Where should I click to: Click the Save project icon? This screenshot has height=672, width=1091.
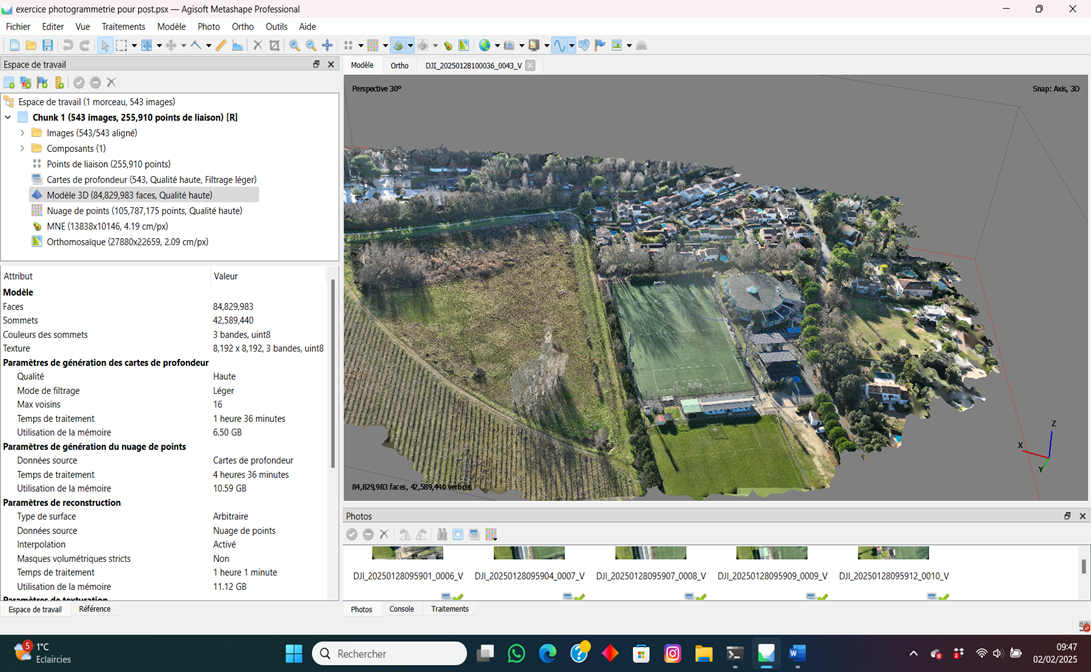pyautogui.click(x=47, y=45)
